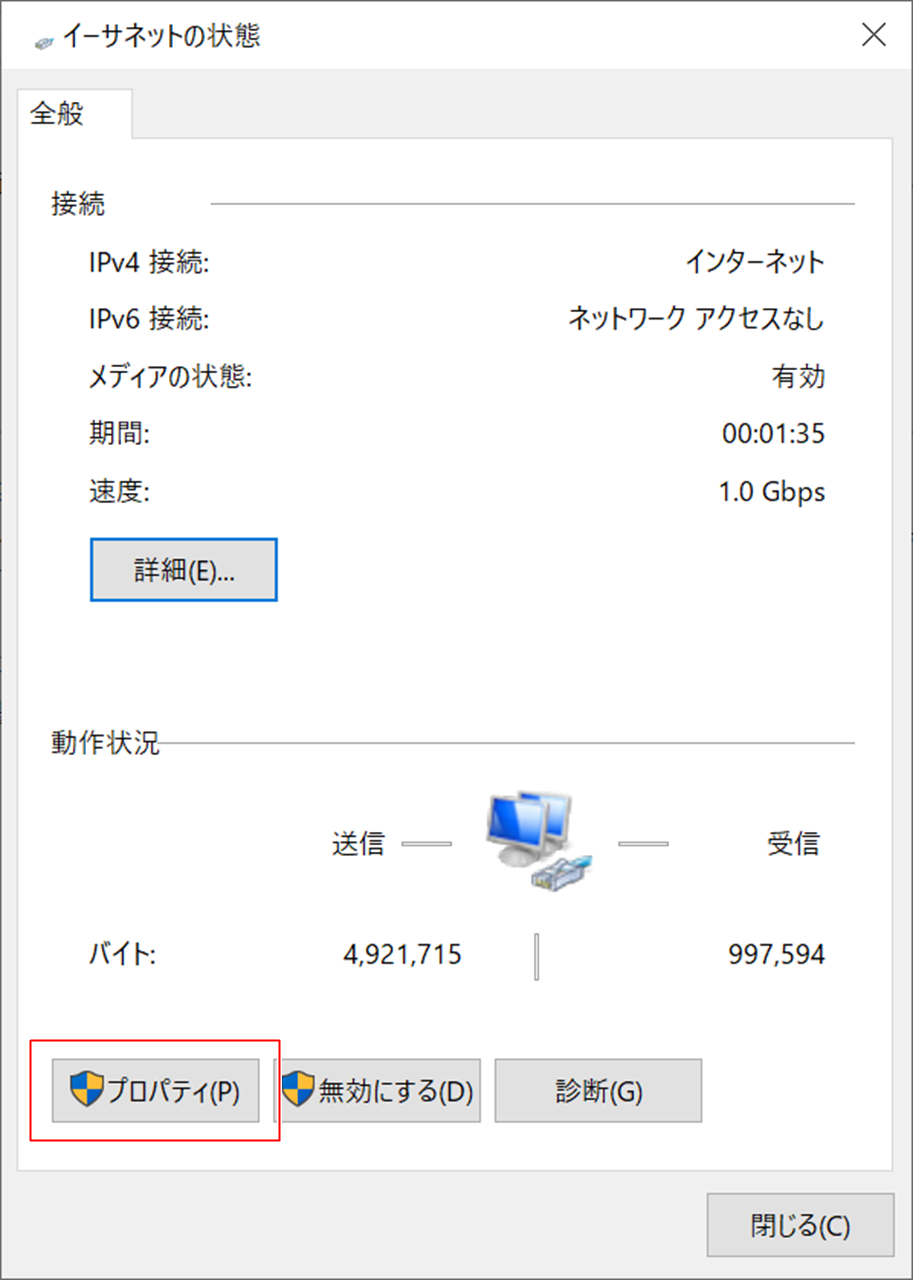
Task: Click the duration value 00:01:35
Action: [773, 434]
